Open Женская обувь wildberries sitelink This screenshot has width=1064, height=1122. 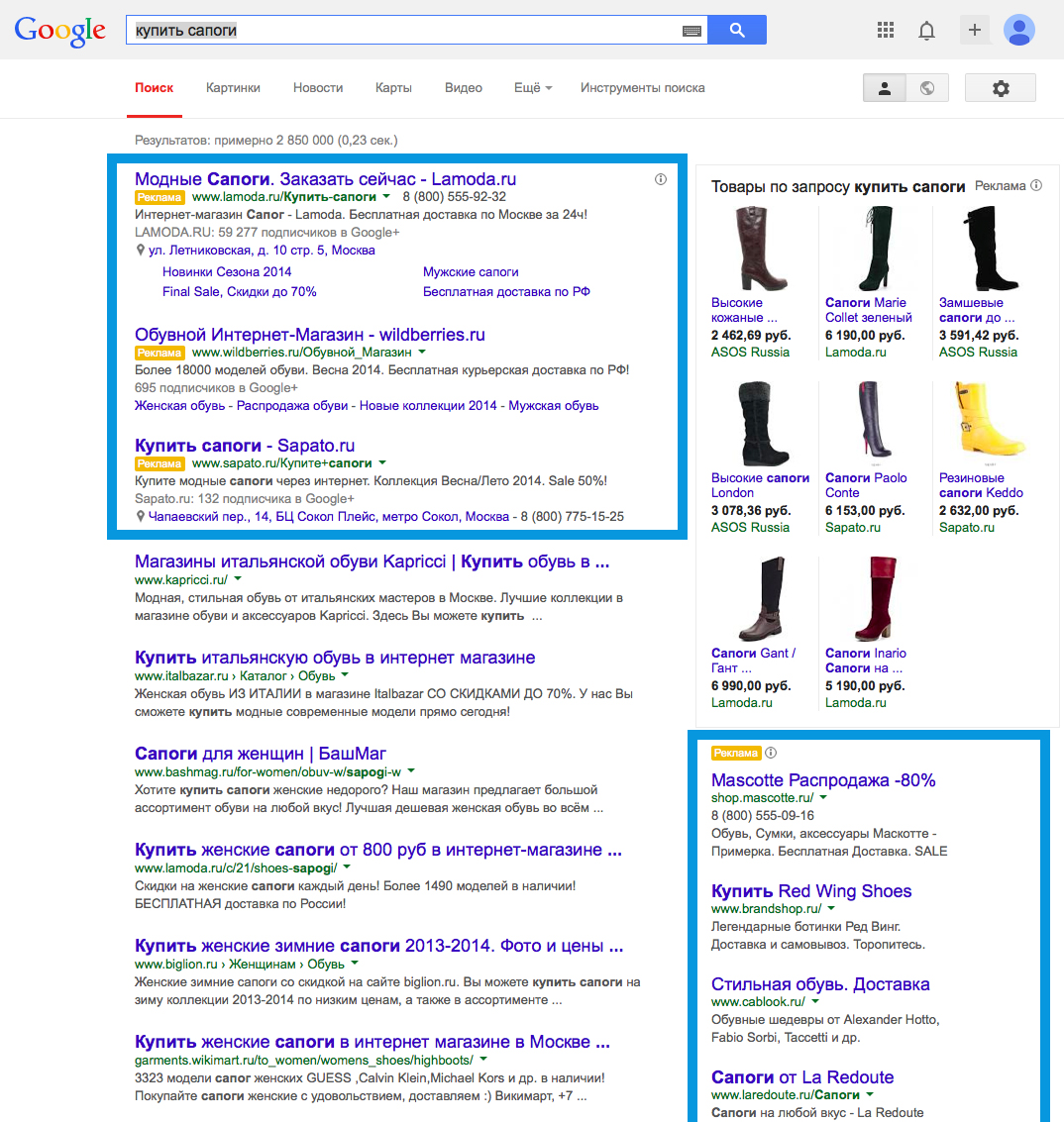coord(179,406)
